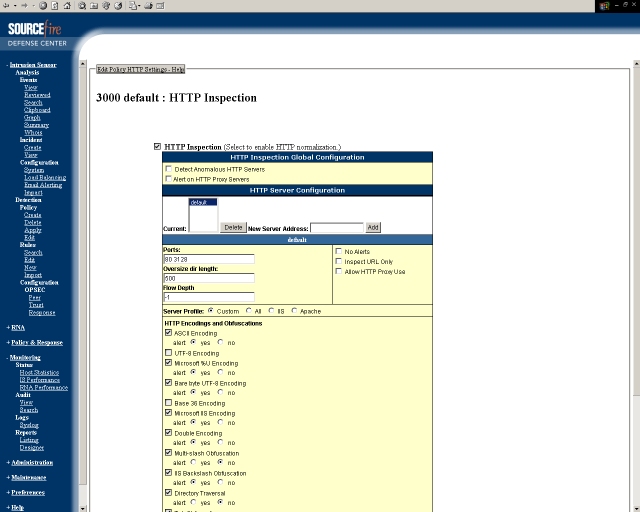This screenshot has width=640, height=512.
Task: Open the Clipboard link in sidebar
Action: pyautogui.click(x=37, y=110)
